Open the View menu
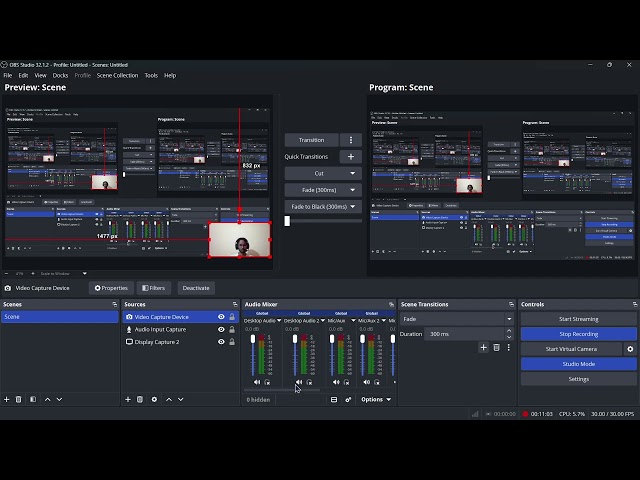 tap(40, 76)
